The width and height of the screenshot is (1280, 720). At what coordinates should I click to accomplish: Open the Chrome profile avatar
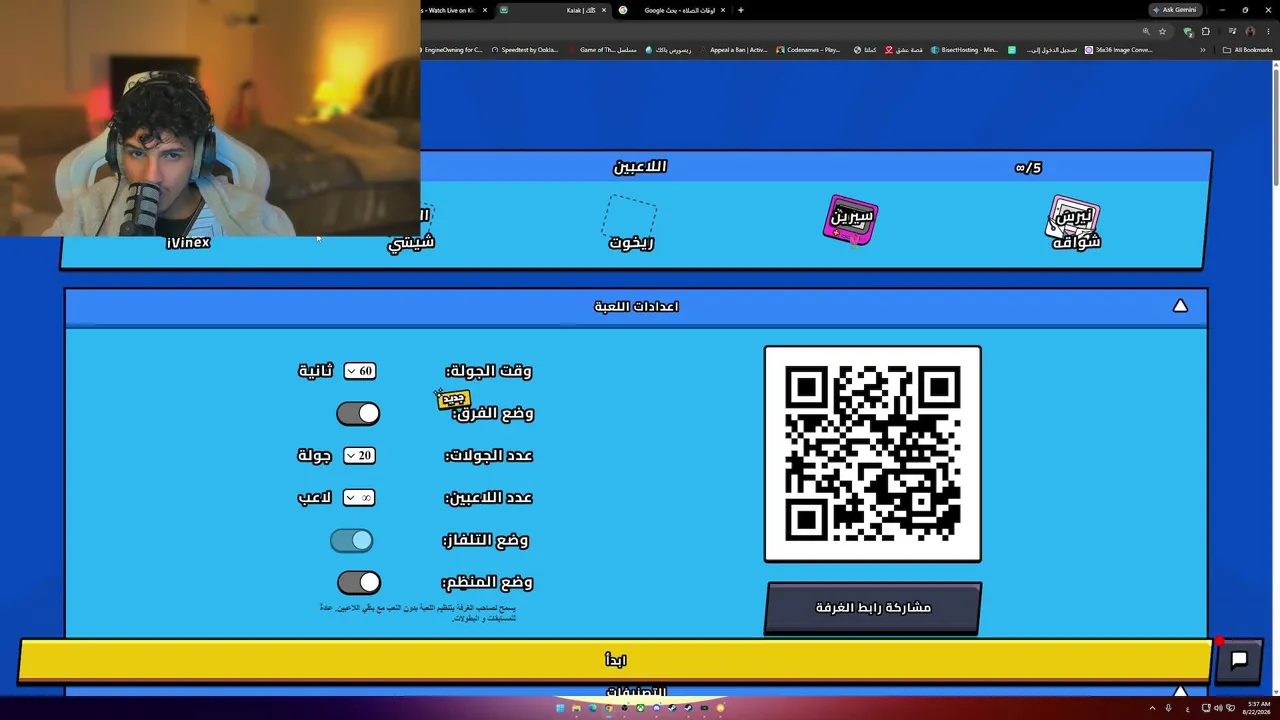click(x=1250, y=31)
